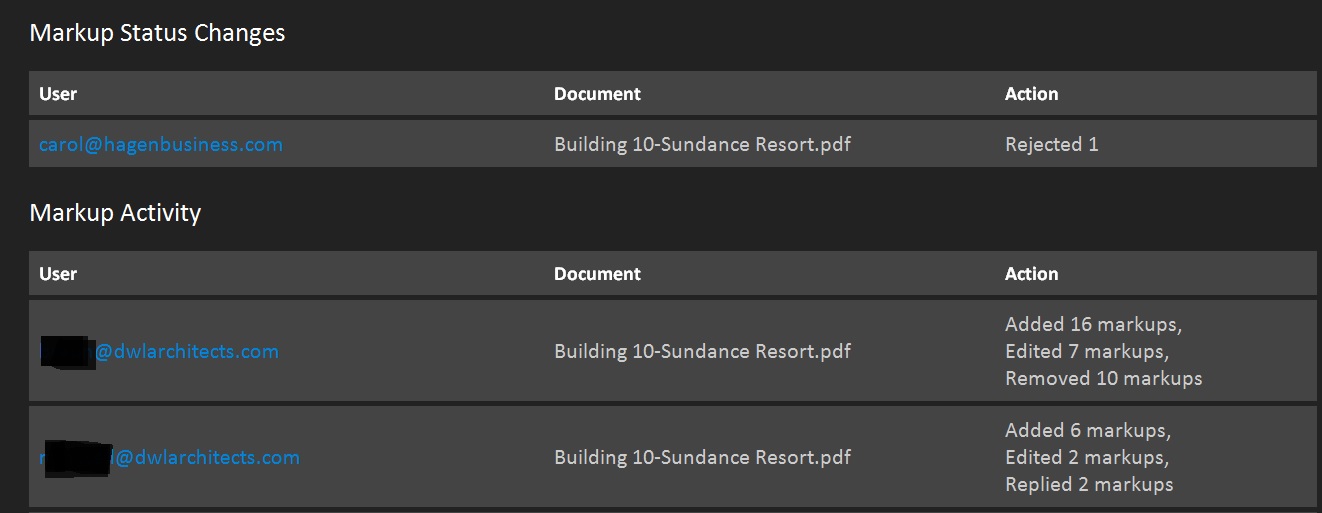1322x513 pixels.
Task: Click Action column header in Markup Activity table
Action: [1031, 274]
